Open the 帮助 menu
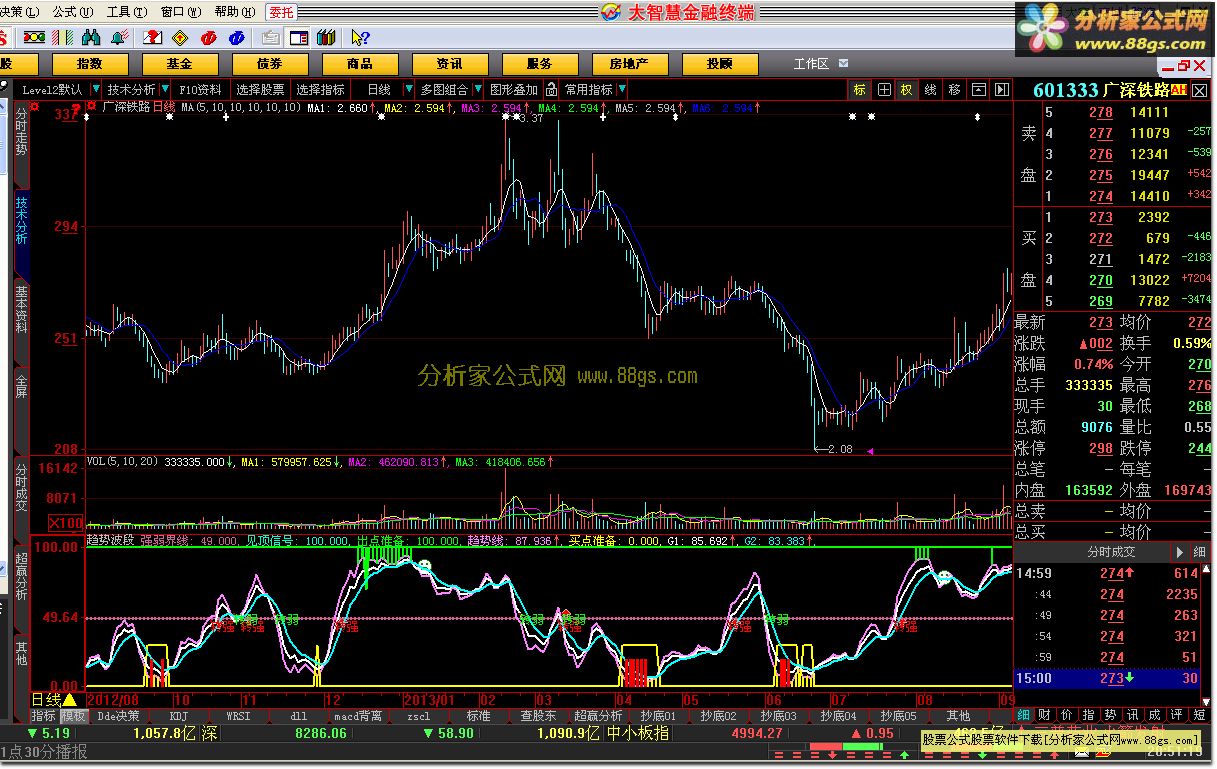Viewport: 1217px width, 769px height. click(x=233, y=11)
